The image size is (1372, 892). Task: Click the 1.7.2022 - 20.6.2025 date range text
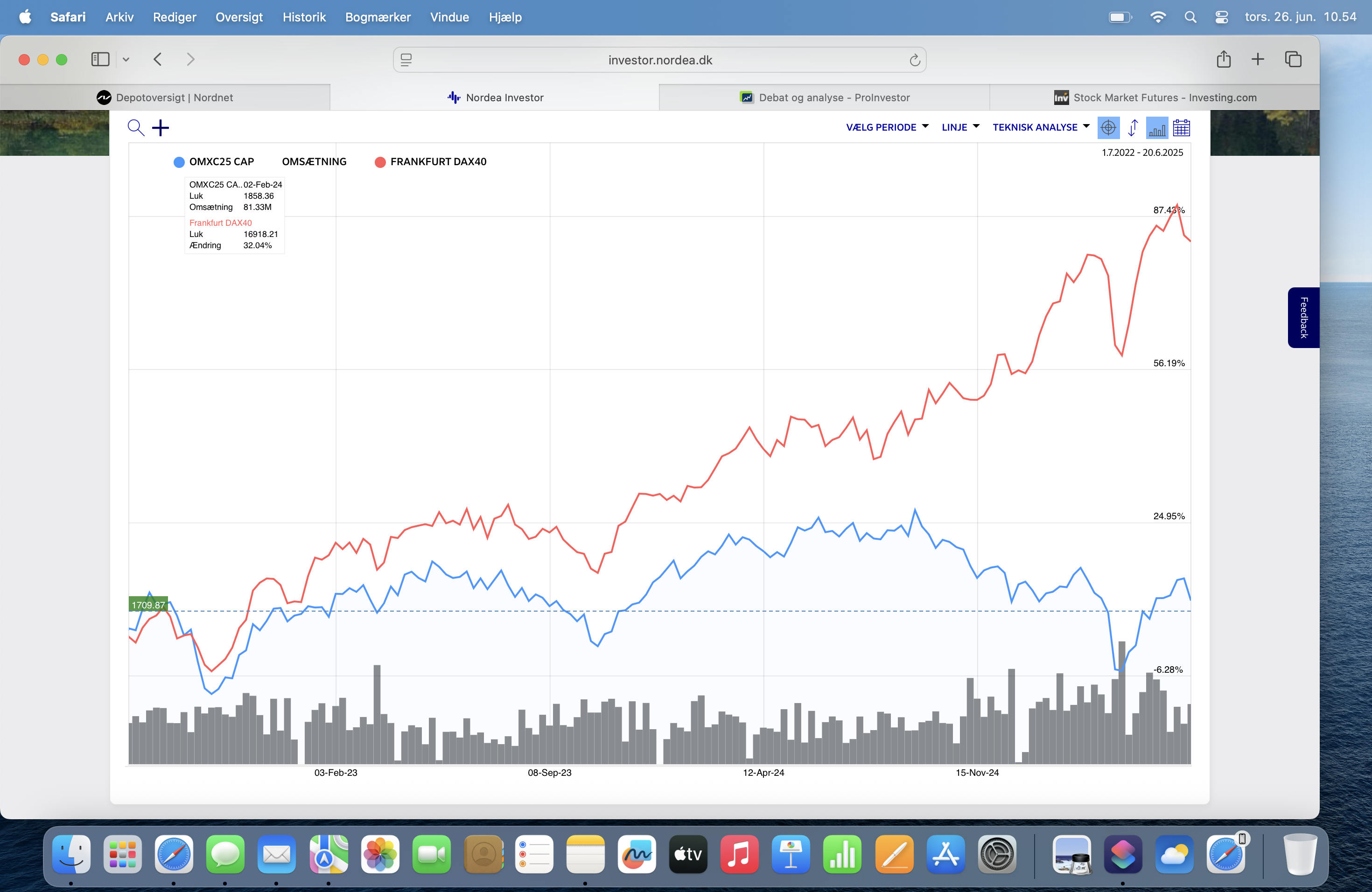1142,153
